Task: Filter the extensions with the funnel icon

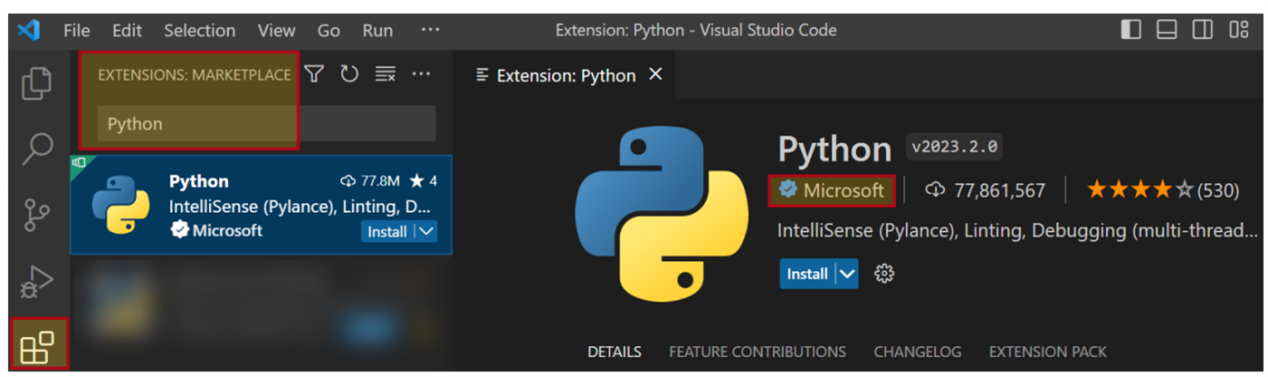Action: coord(314,74)
